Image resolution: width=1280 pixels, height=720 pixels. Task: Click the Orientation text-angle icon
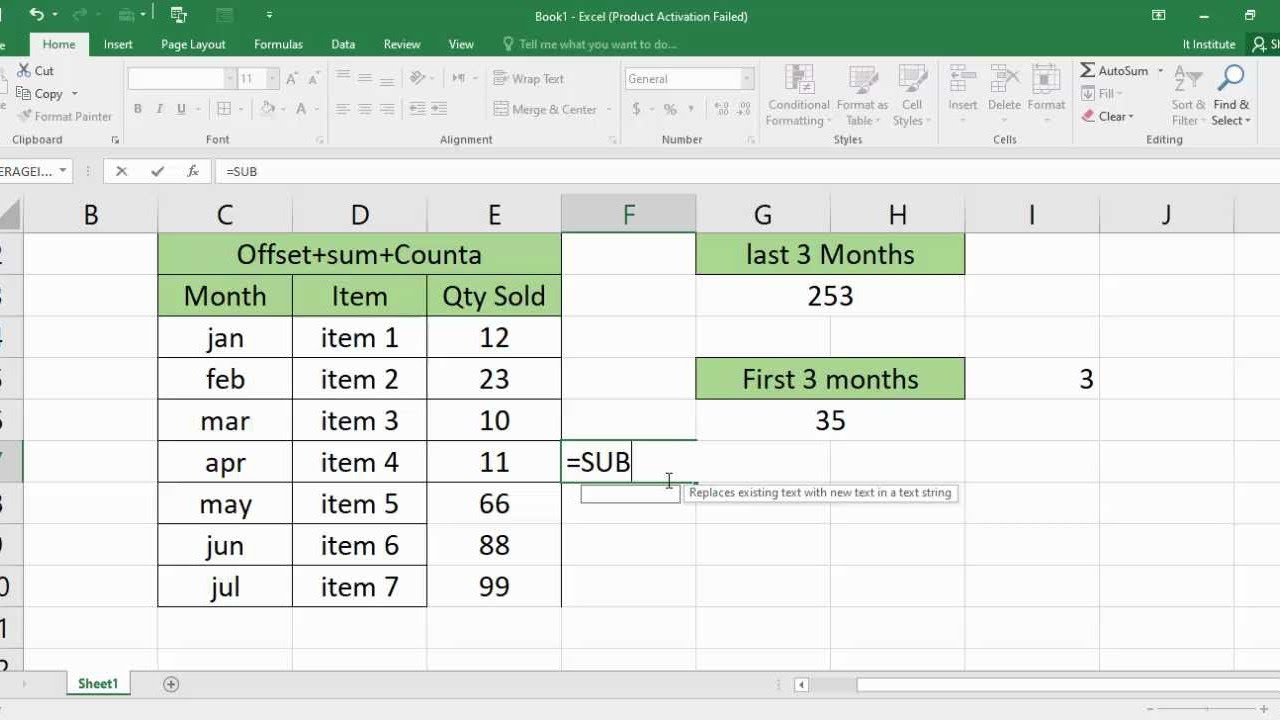420,78
